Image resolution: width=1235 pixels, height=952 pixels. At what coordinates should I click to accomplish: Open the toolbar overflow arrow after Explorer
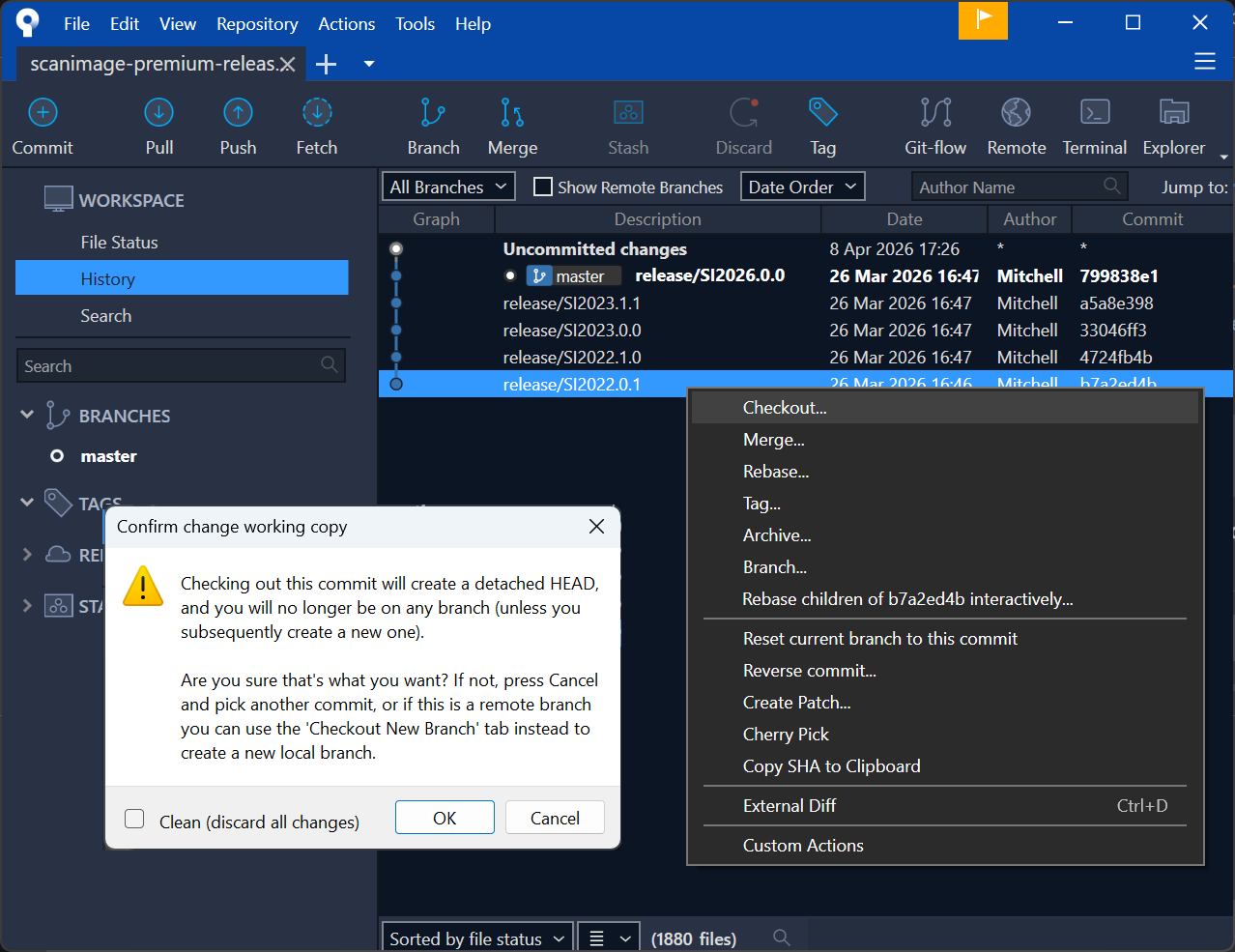pyautogui.click(x=1224, y=157)
